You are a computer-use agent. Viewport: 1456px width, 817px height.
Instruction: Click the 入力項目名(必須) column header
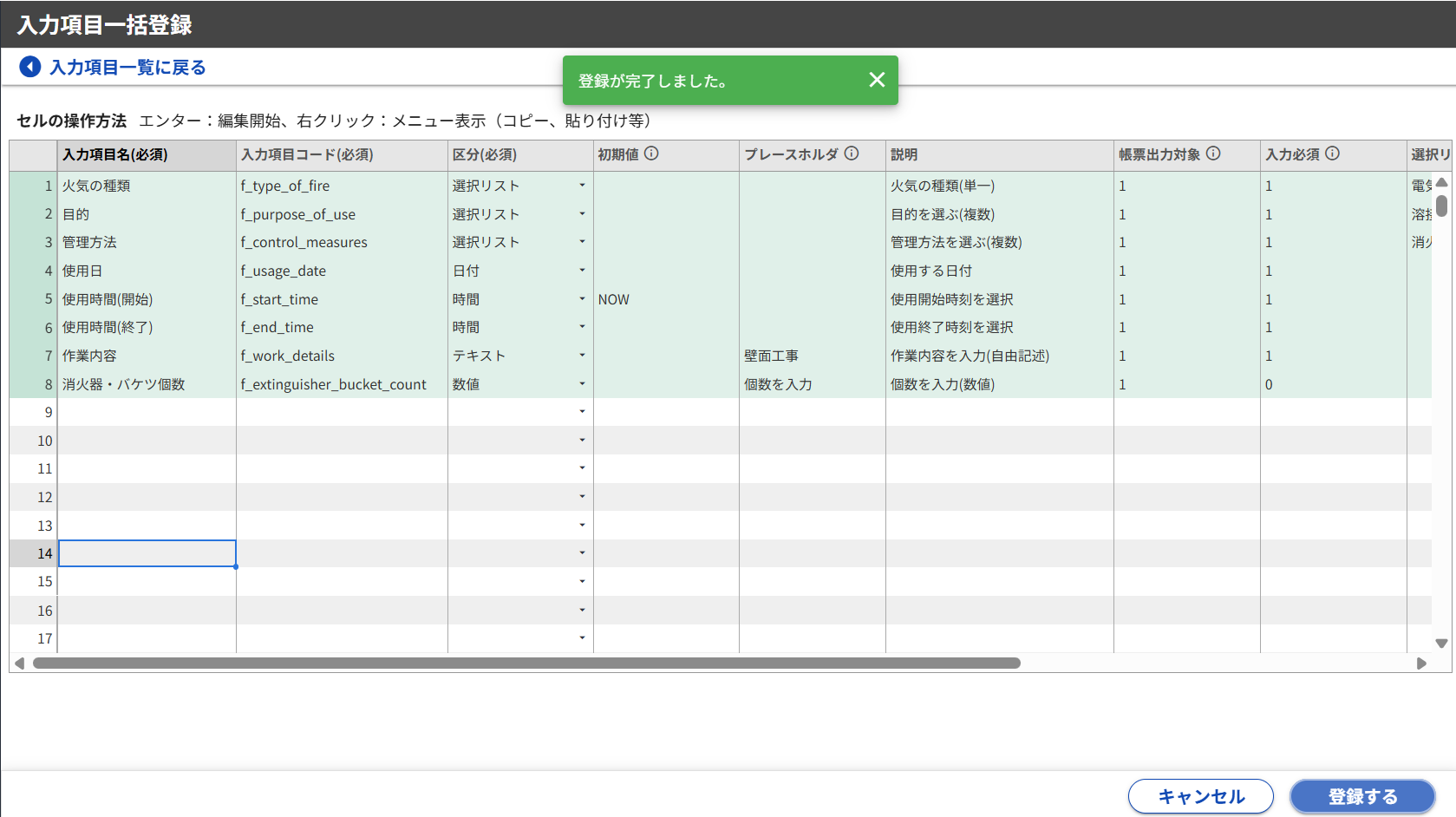point(147,154)
